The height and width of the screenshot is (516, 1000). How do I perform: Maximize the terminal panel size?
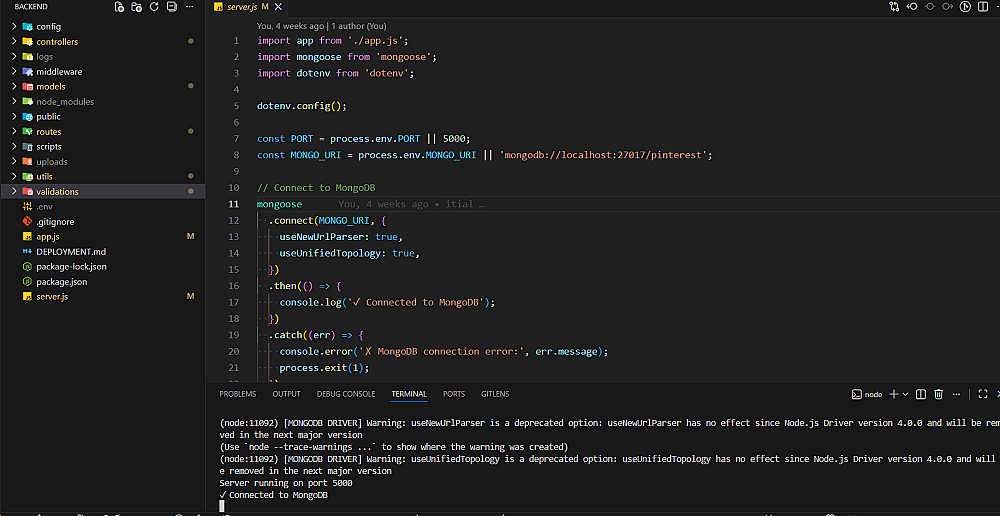point(983,394)
